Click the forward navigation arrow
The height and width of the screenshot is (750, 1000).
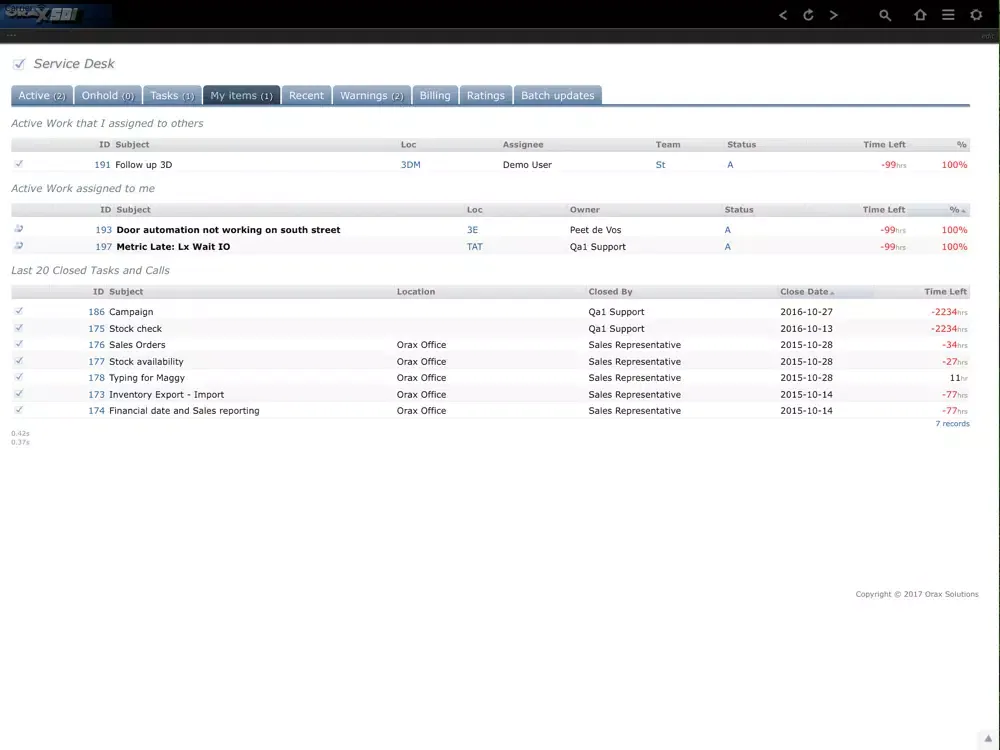click(834, 15)
